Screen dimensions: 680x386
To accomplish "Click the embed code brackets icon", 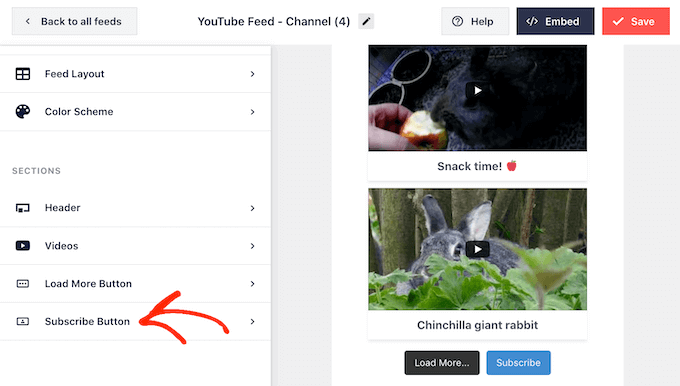I will tap(532, 21).
